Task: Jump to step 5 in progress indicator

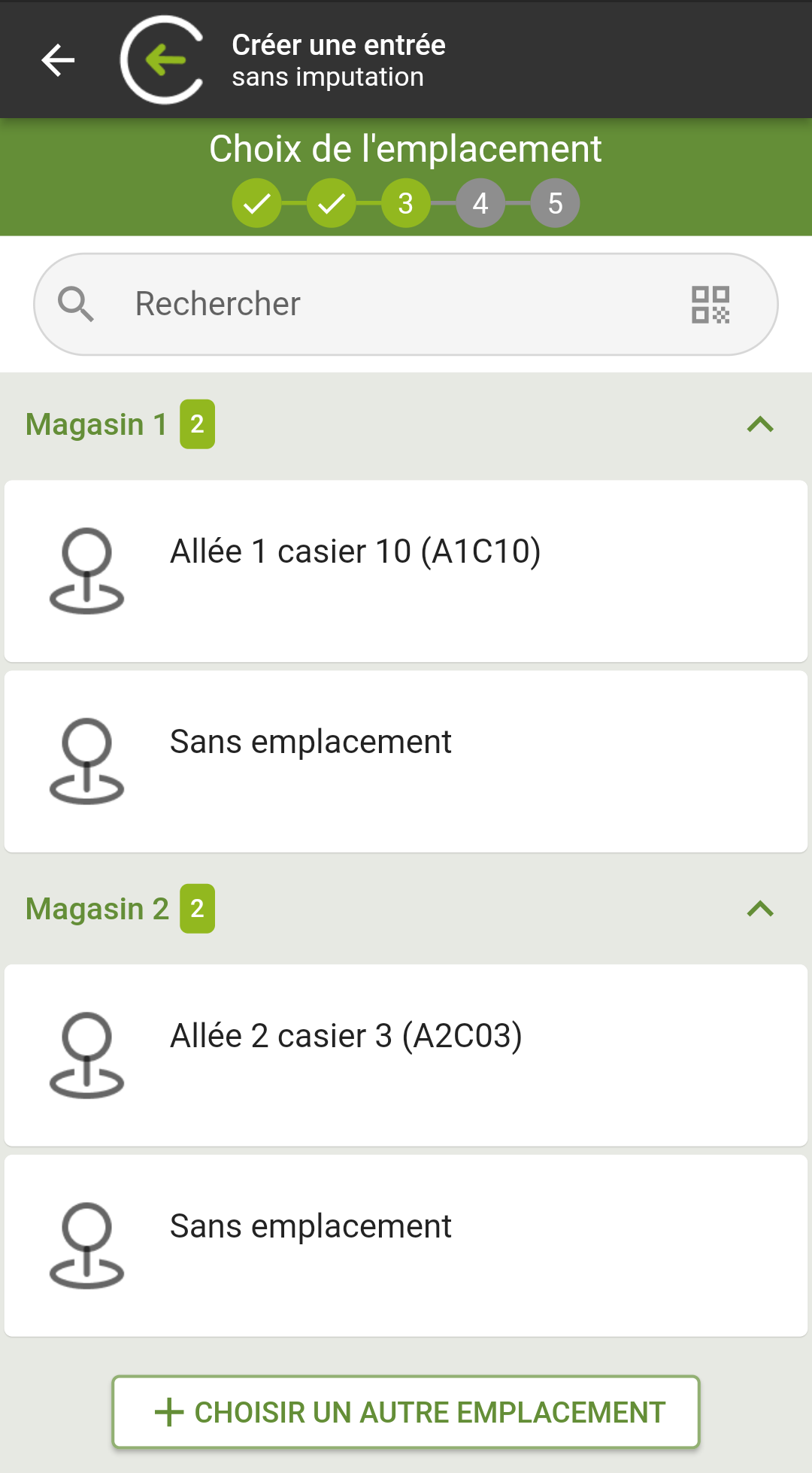Action: click(x=555, y=203)
